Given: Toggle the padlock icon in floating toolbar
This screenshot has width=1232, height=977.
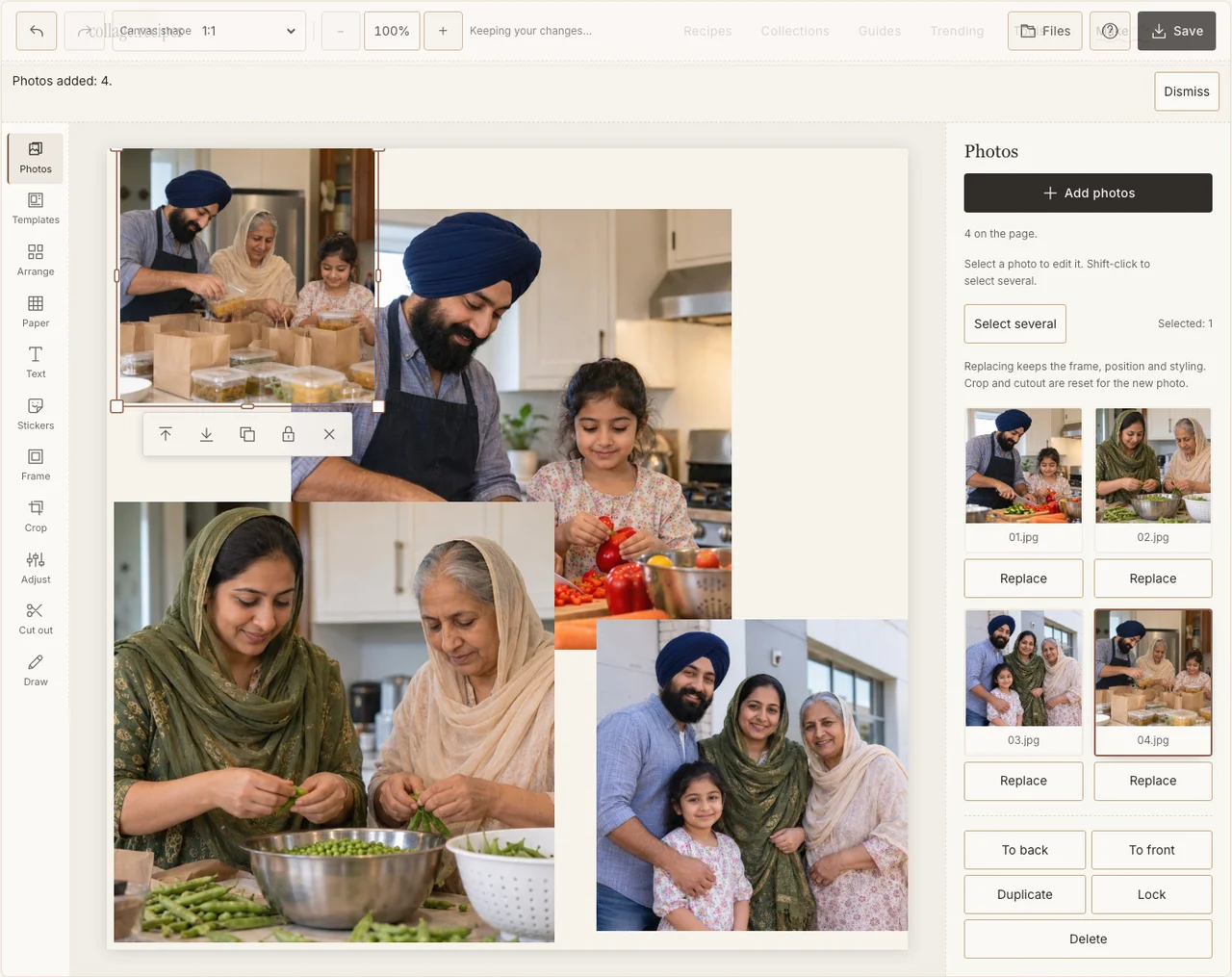Looking at the screenshot, I should click(288, 434).
